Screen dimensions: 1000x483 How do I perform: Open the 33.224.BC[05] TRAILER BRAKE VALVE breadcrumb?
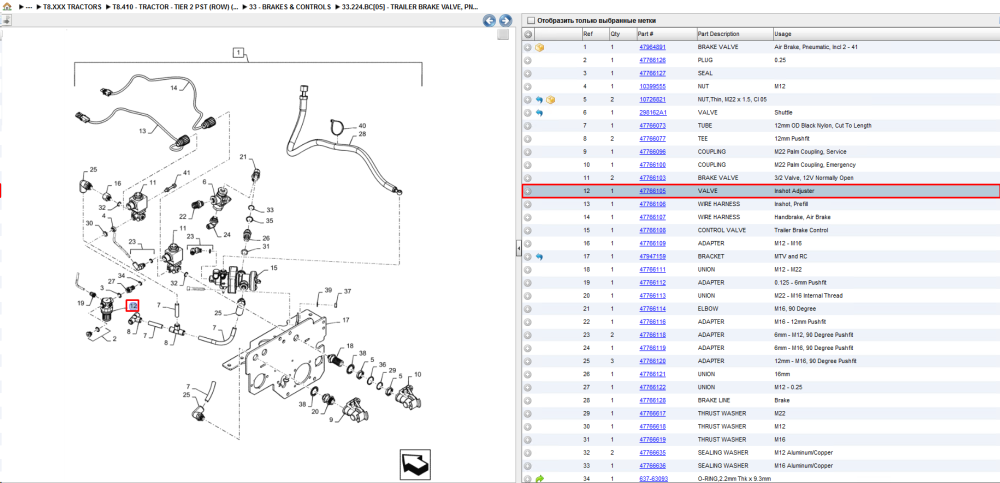[x=411, y=6]
